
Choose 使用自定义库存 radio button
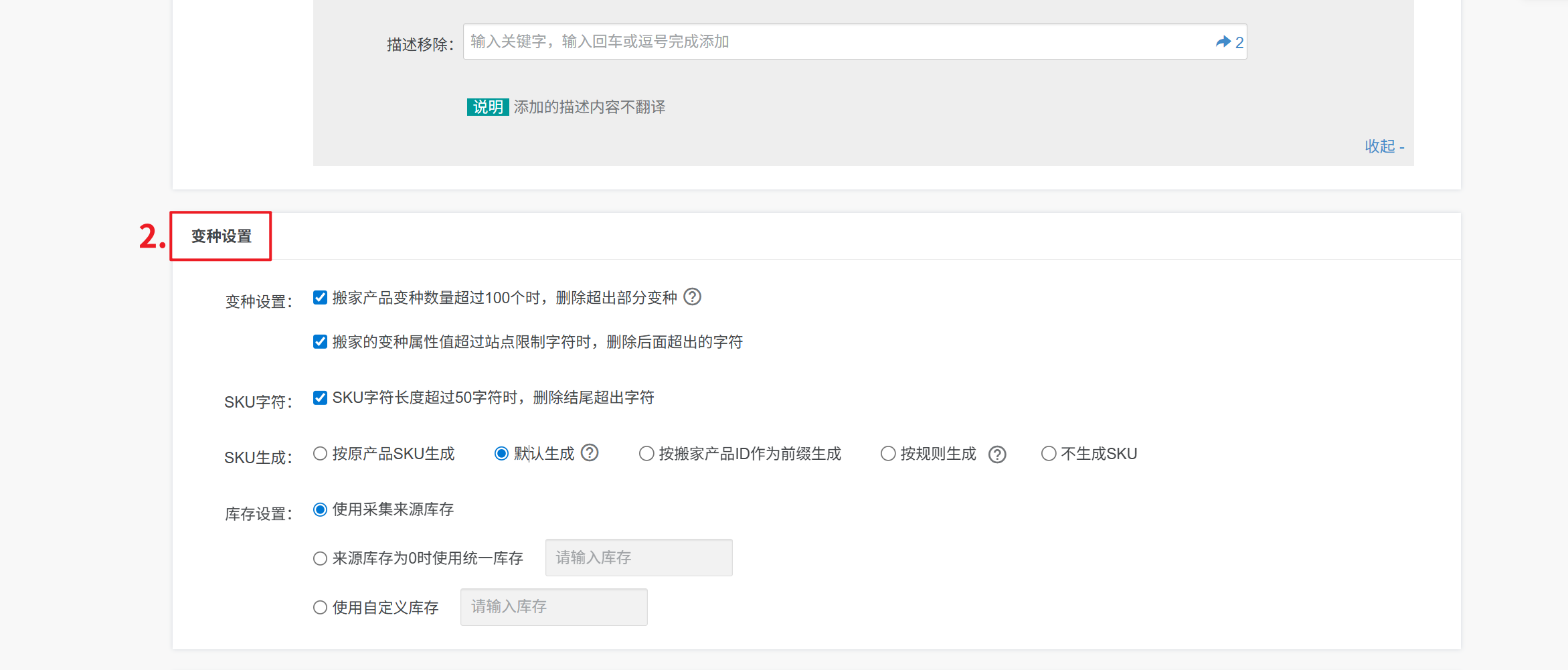click(321, 607)
